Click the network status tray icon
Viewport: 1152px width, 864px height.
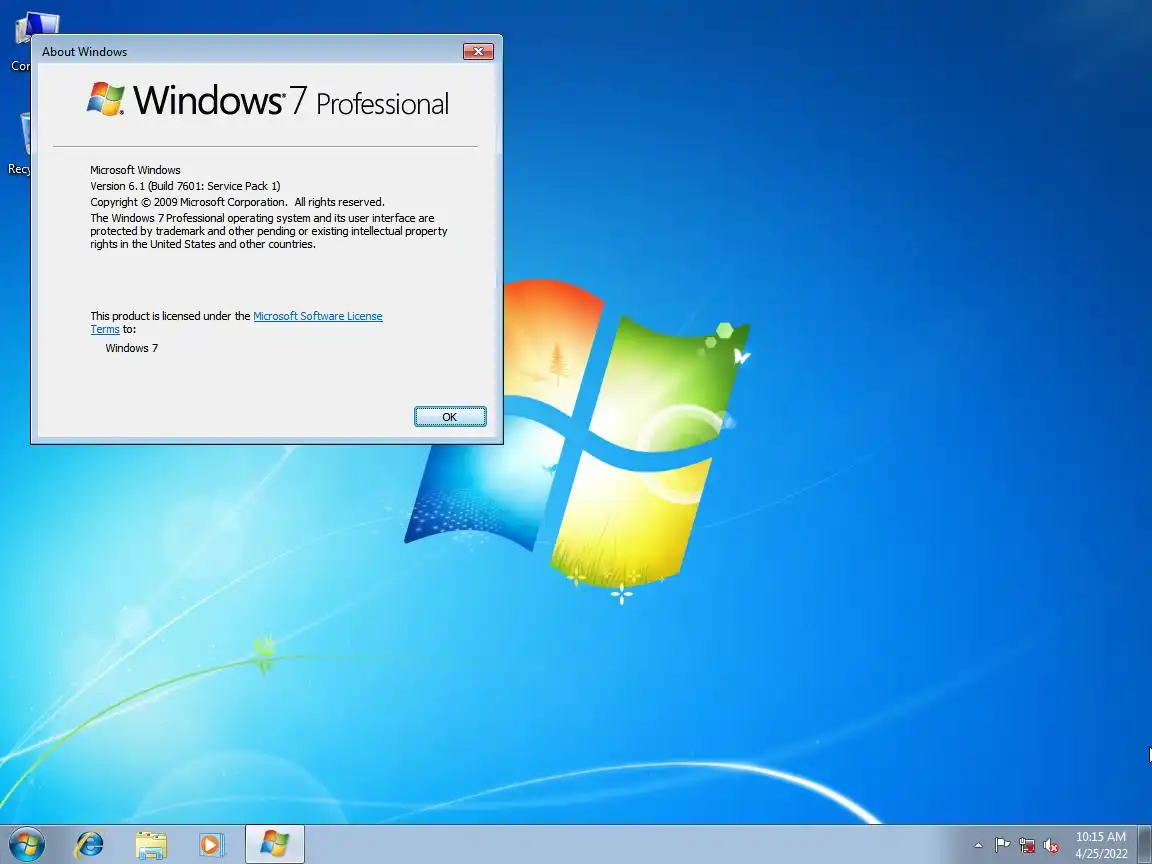(x=1027, y=846)
